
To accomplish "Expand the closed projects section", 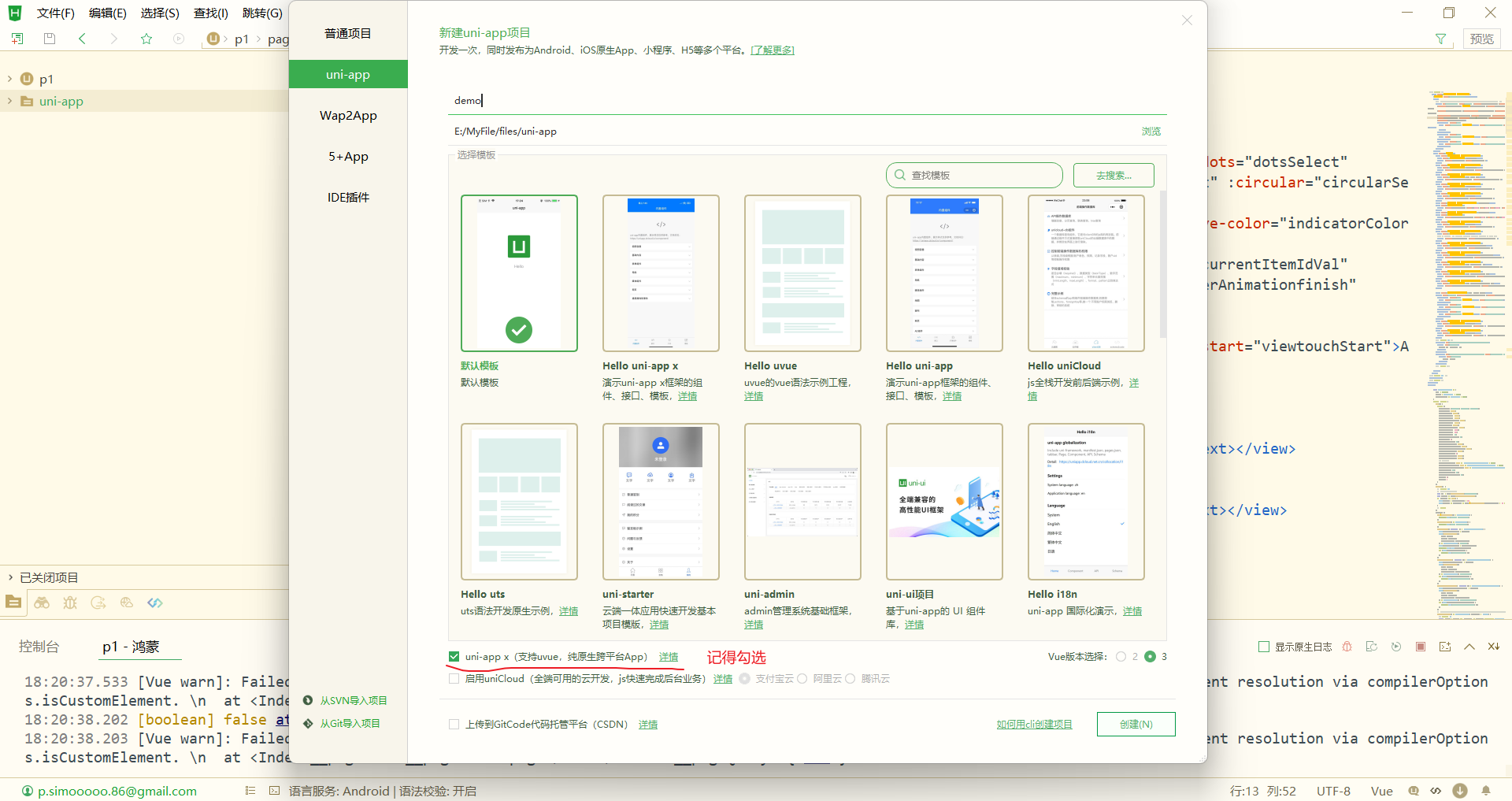I will [9, 577].
